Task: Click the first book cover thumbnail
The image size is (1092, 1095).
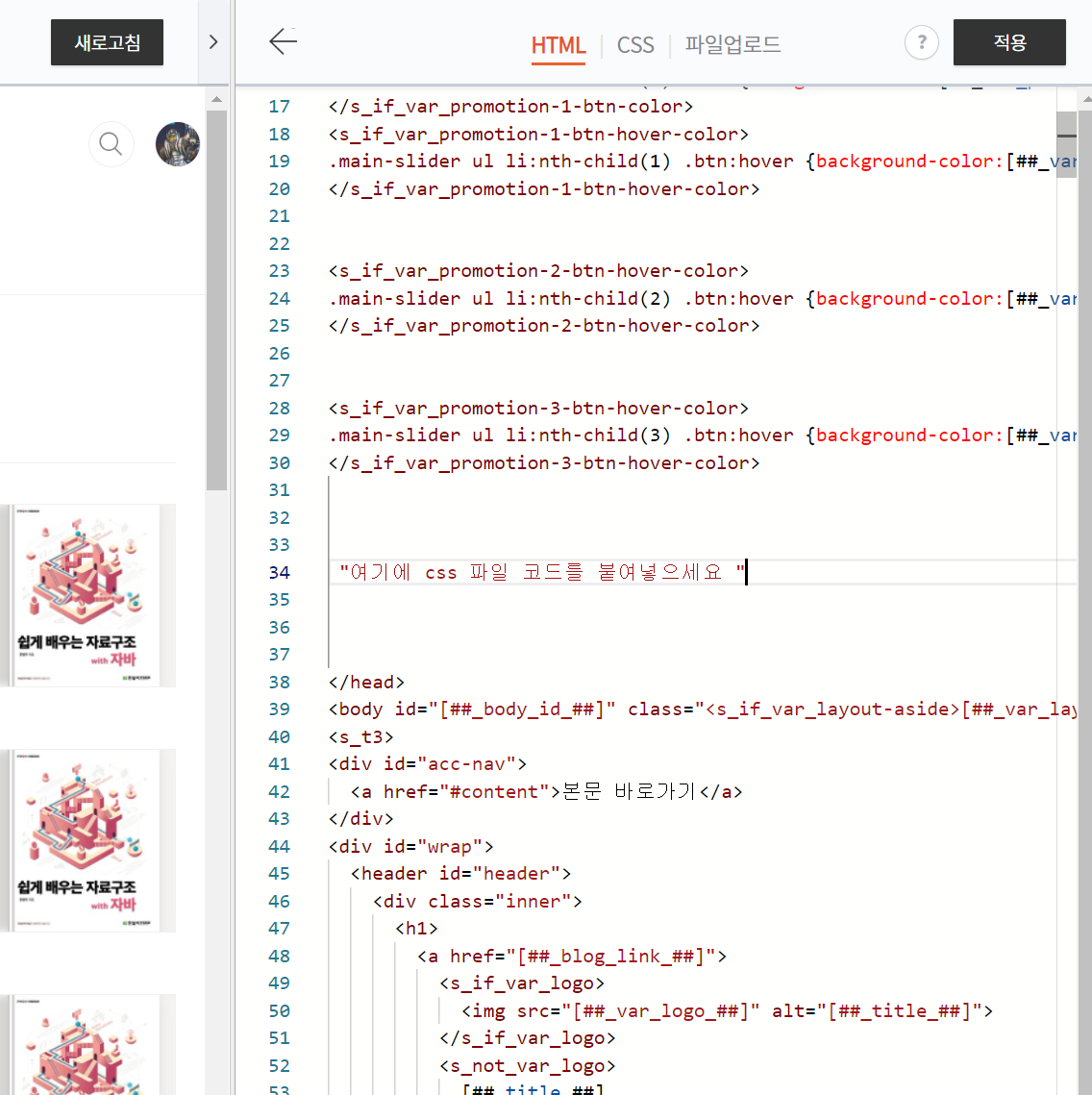Action: tap(87, 596)
